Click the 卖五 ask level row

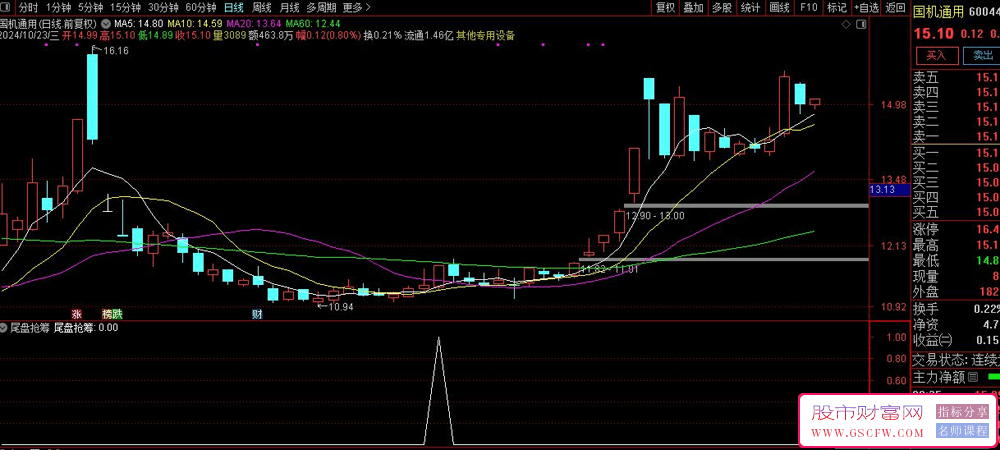coord(956,78)
